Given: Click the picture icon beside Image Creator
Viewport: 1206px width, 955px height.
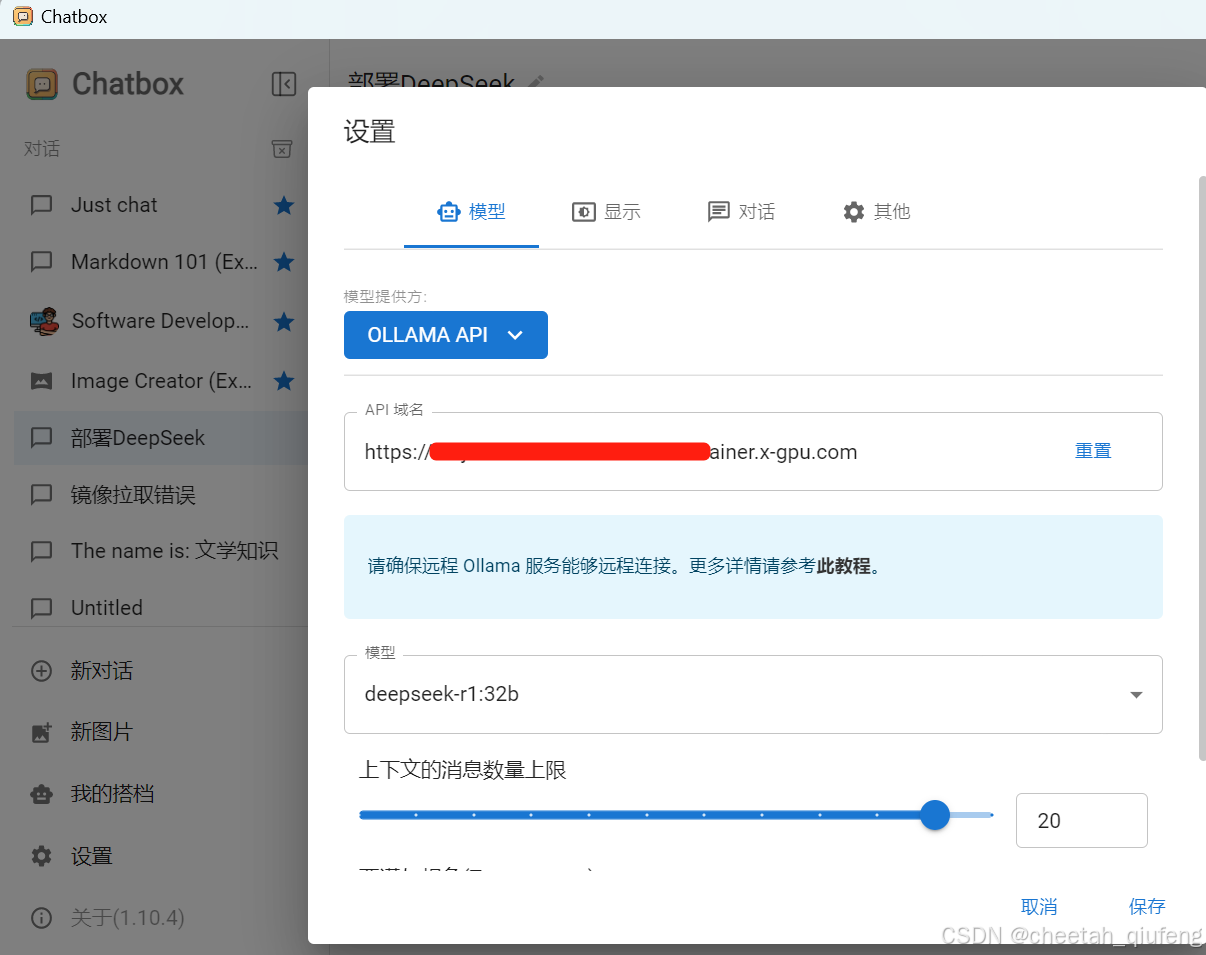Looking at the screenshot, I should tap(41, 381).
